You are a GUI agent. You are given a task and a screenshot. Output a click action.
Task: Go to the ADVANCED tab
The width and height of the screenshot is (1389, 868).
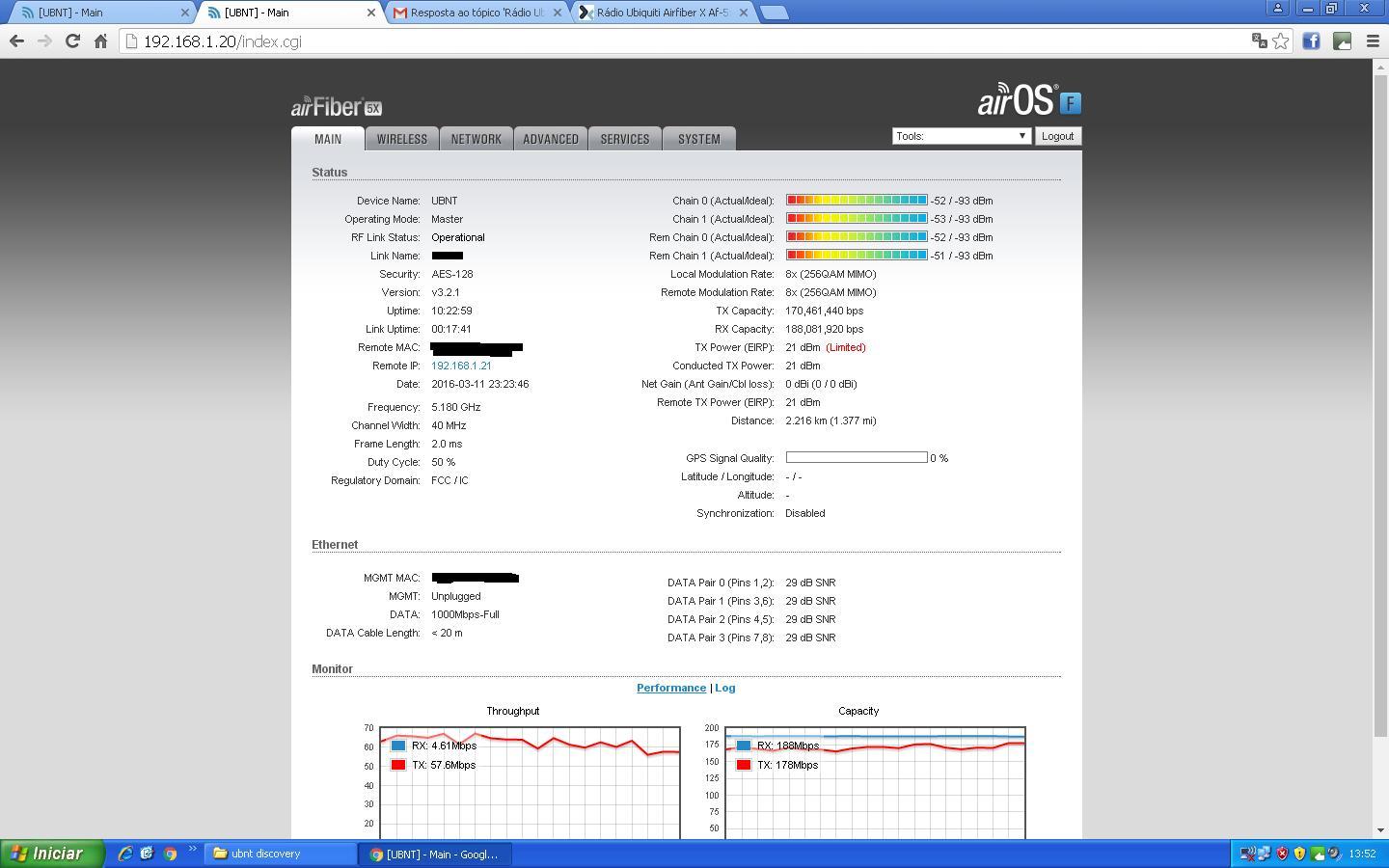click(551, 139)
